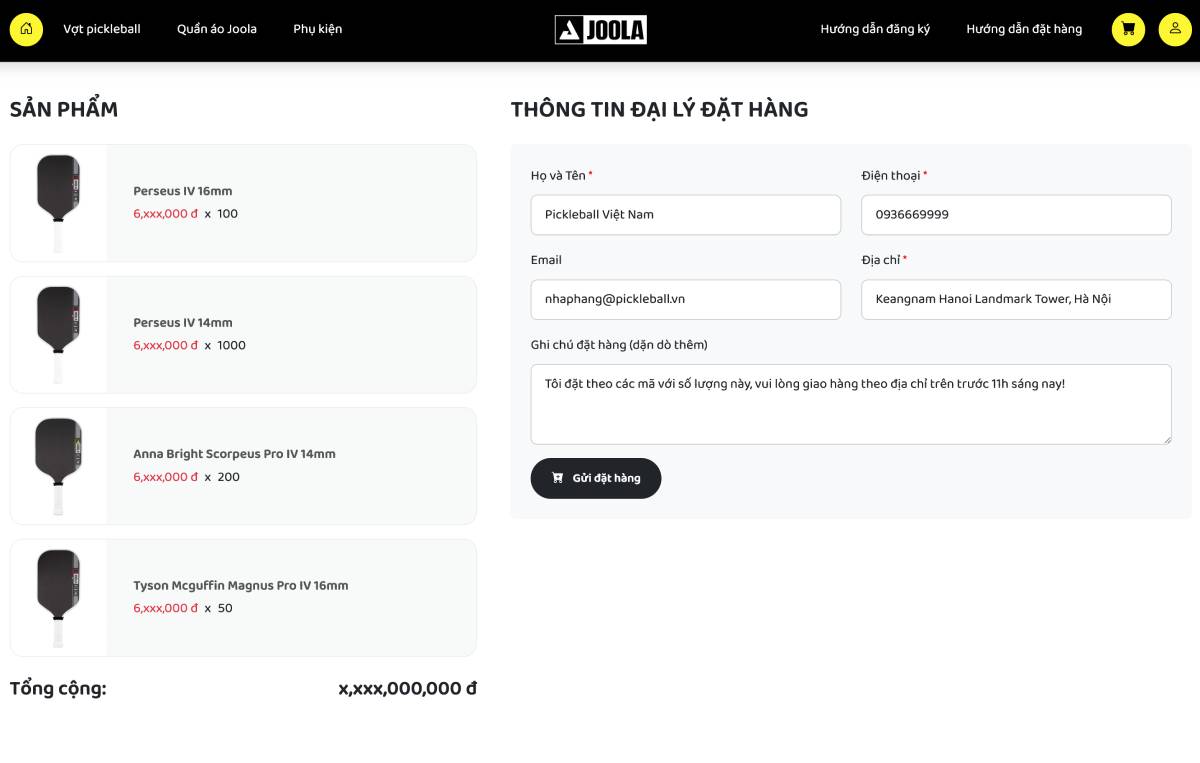Open the Phụ kiện menu

click(x=318, y=29)
